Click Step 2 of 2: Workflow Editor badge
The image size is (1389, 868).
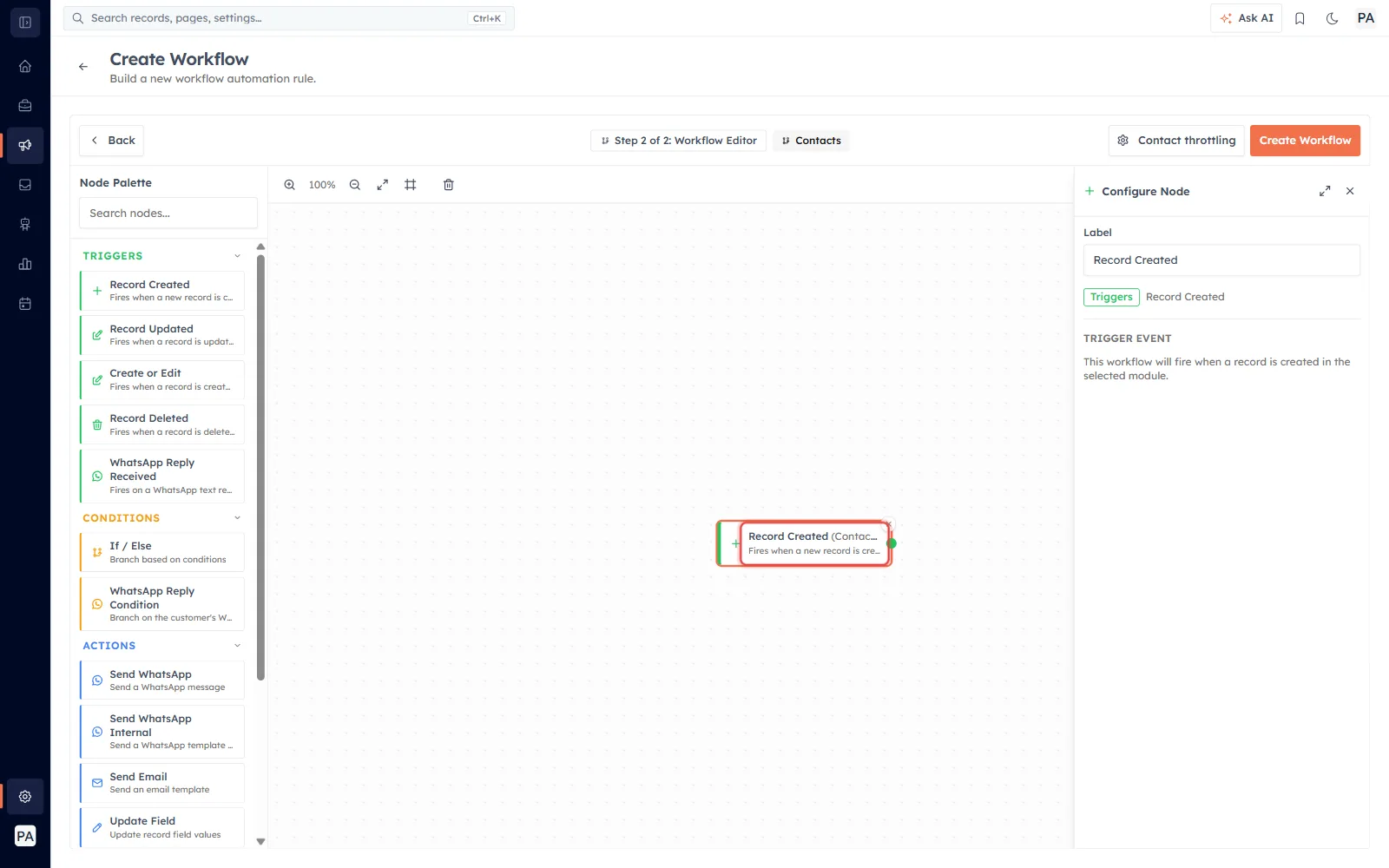tap(678, 141)
